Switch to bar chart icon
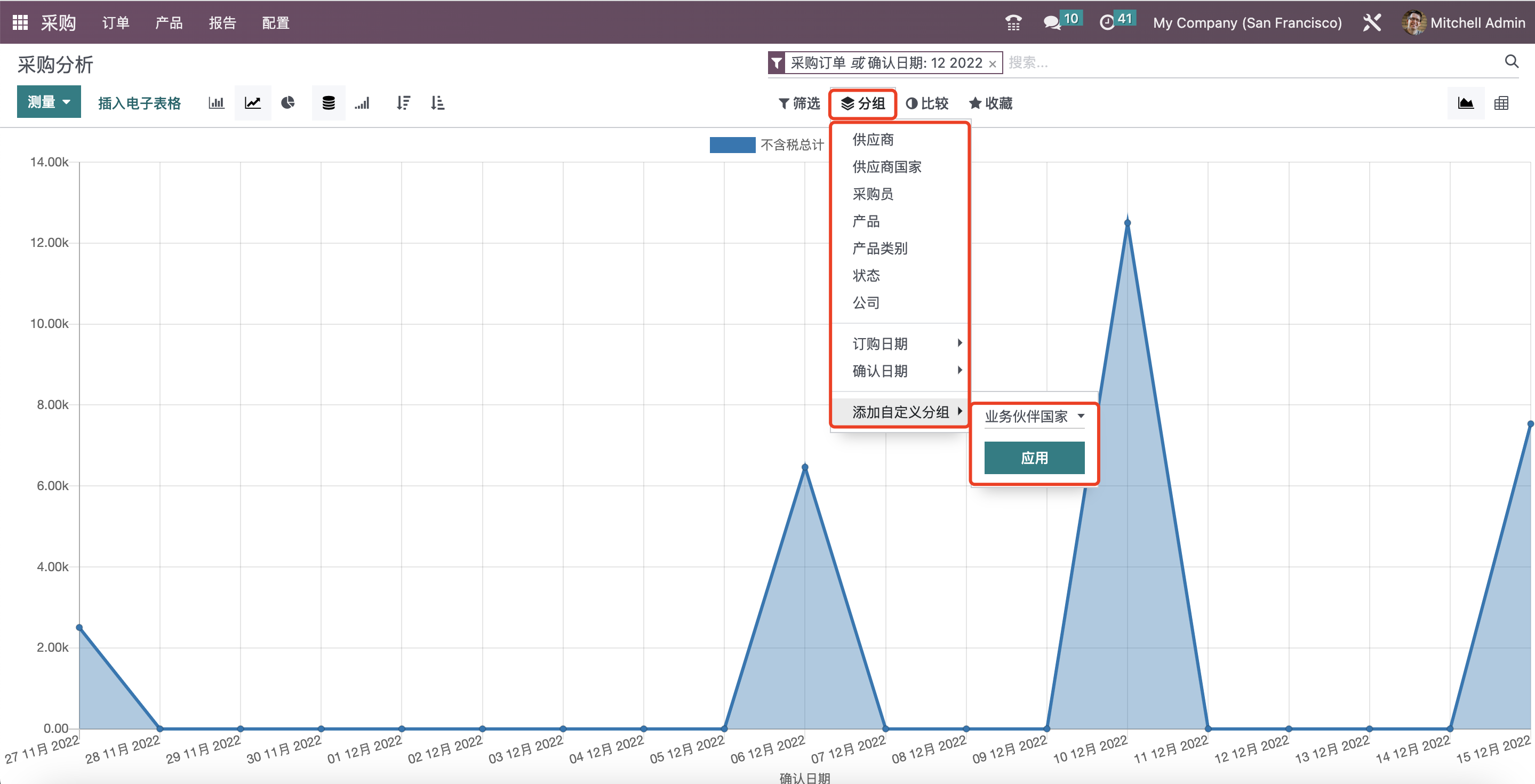The height and width of the screenshot is (784, 1535). point(215,103)
